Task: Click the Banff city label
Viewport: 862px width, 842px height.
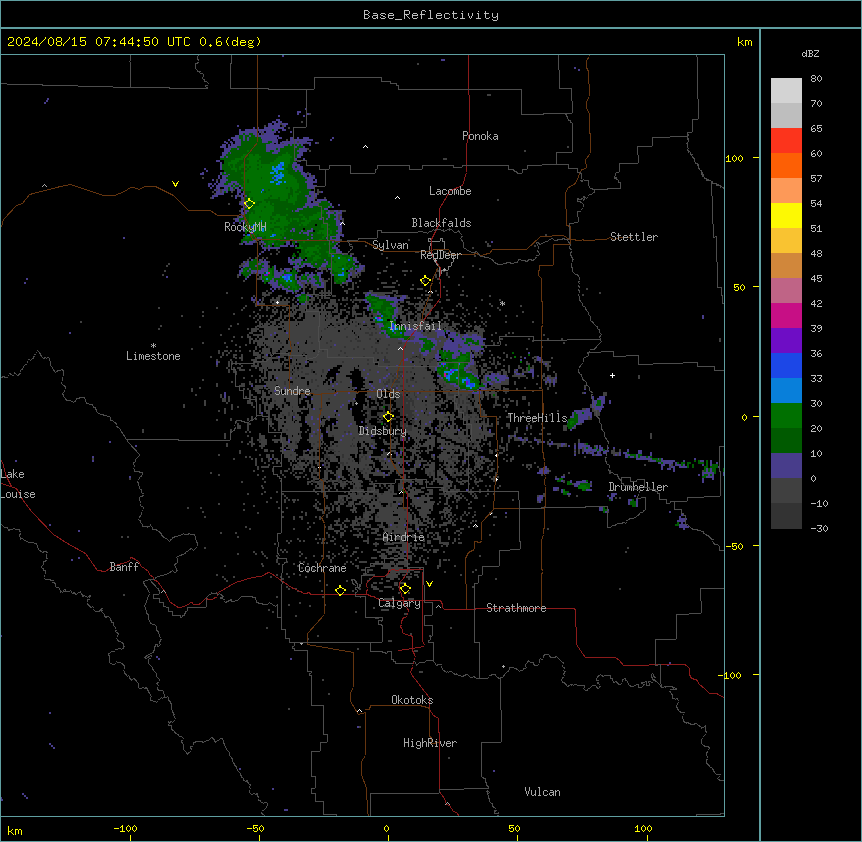Action: 124,567
